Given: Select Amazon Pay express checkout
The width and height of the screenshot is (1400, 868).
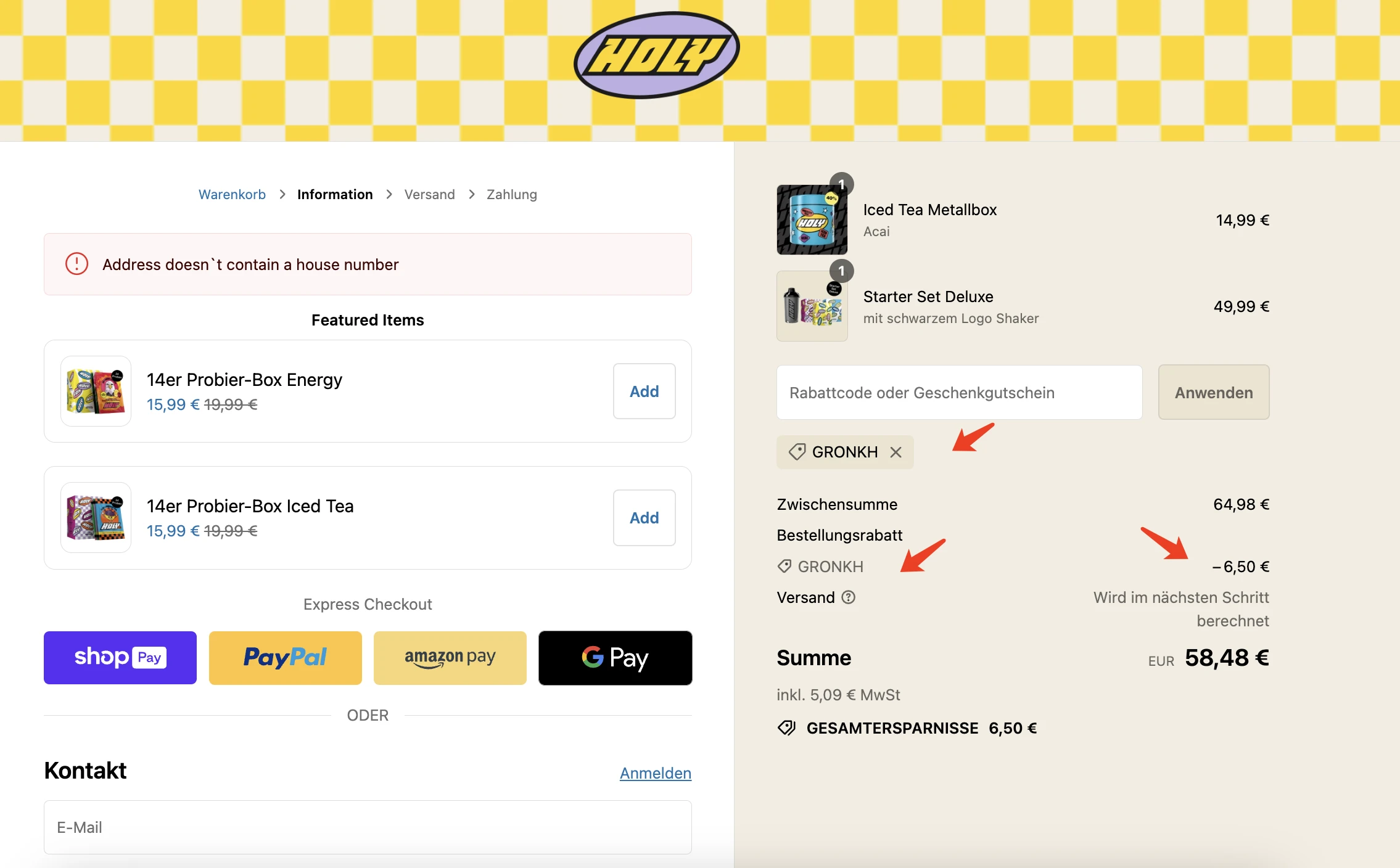Looking at the screenshot, I should pos(450,658).
